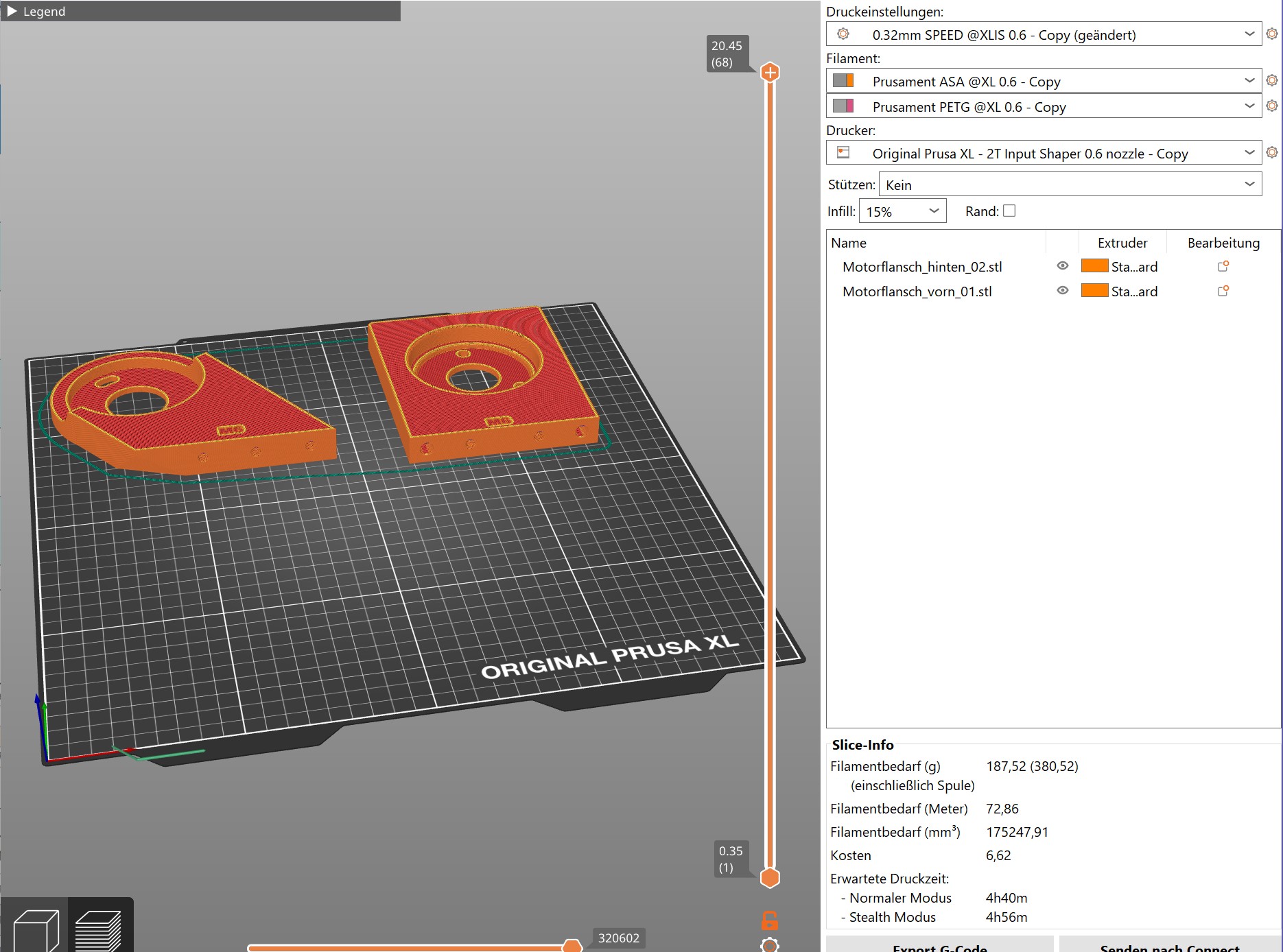Click the Normaler Modus time 4h40m
Screen dimensions: 1283x952
click(x=1007, y=898)
